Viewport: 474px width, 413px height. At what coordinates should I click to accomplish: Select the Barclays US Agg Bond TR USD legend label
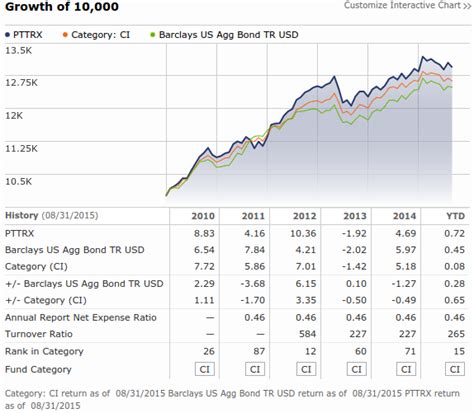click(x=229, y=35)
